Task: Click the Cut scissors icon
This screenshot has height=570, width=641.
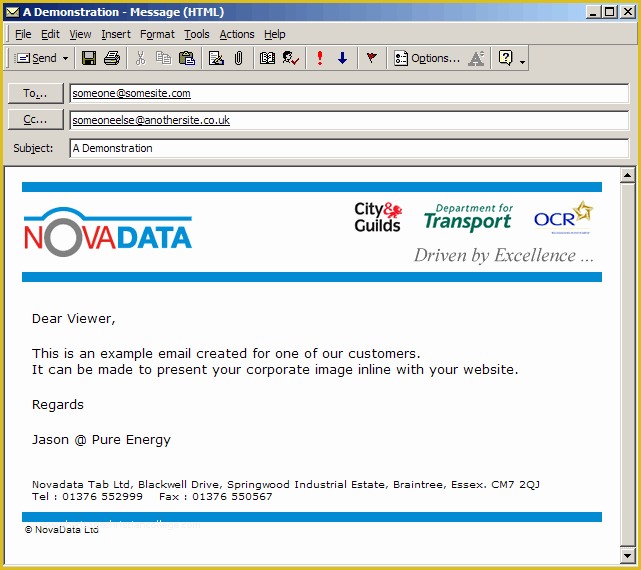Action: [x=141, y=58]
